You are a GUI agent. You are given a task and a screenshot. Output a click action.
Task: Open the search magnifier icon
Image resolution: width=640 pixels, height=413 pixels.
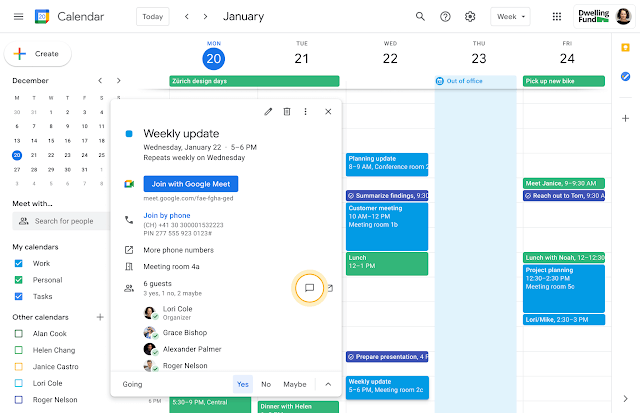420,17
